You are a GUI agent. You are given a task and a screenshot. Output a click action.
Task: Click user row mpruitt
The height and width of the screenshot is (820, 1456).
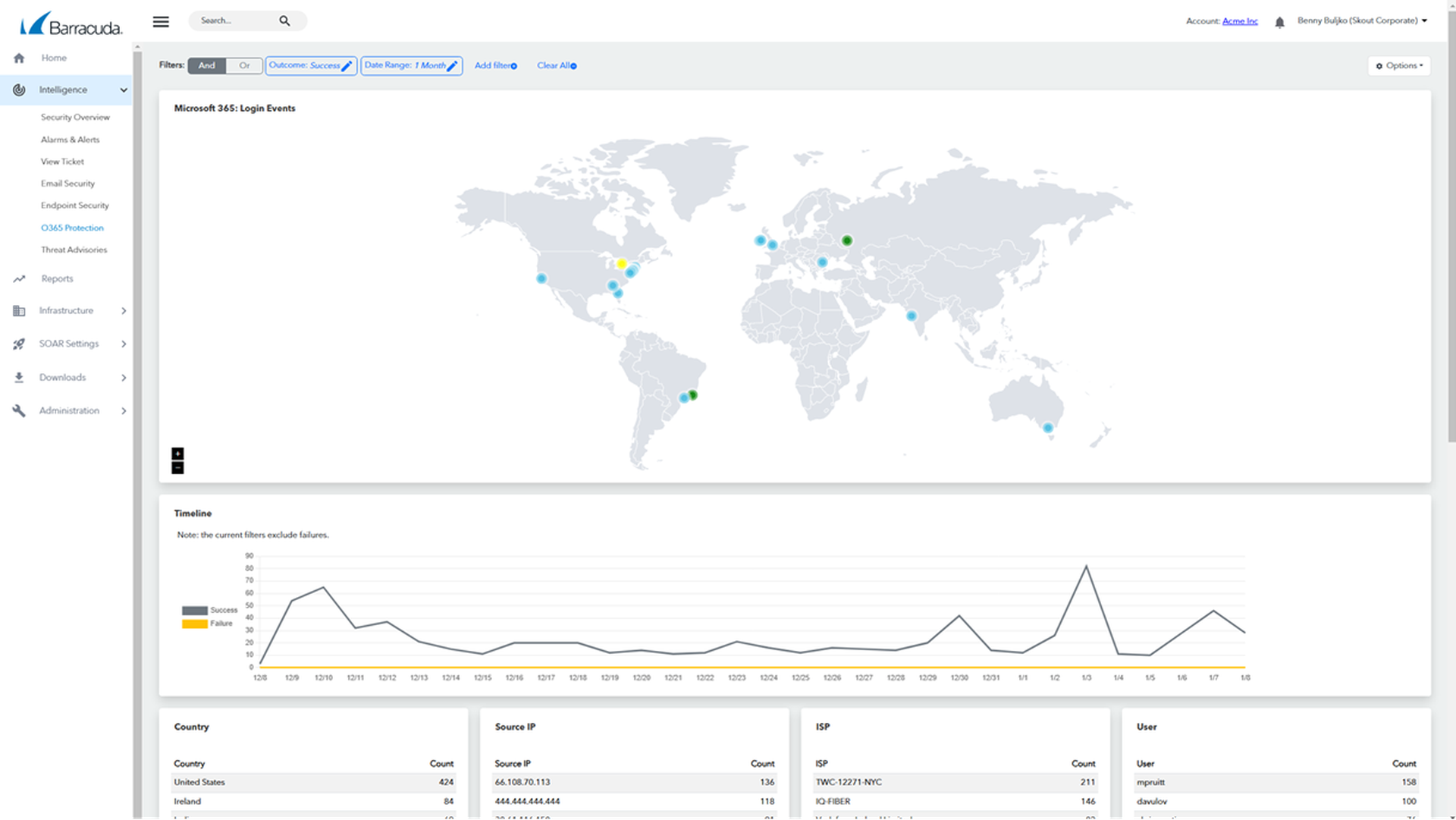(1276, 782)
